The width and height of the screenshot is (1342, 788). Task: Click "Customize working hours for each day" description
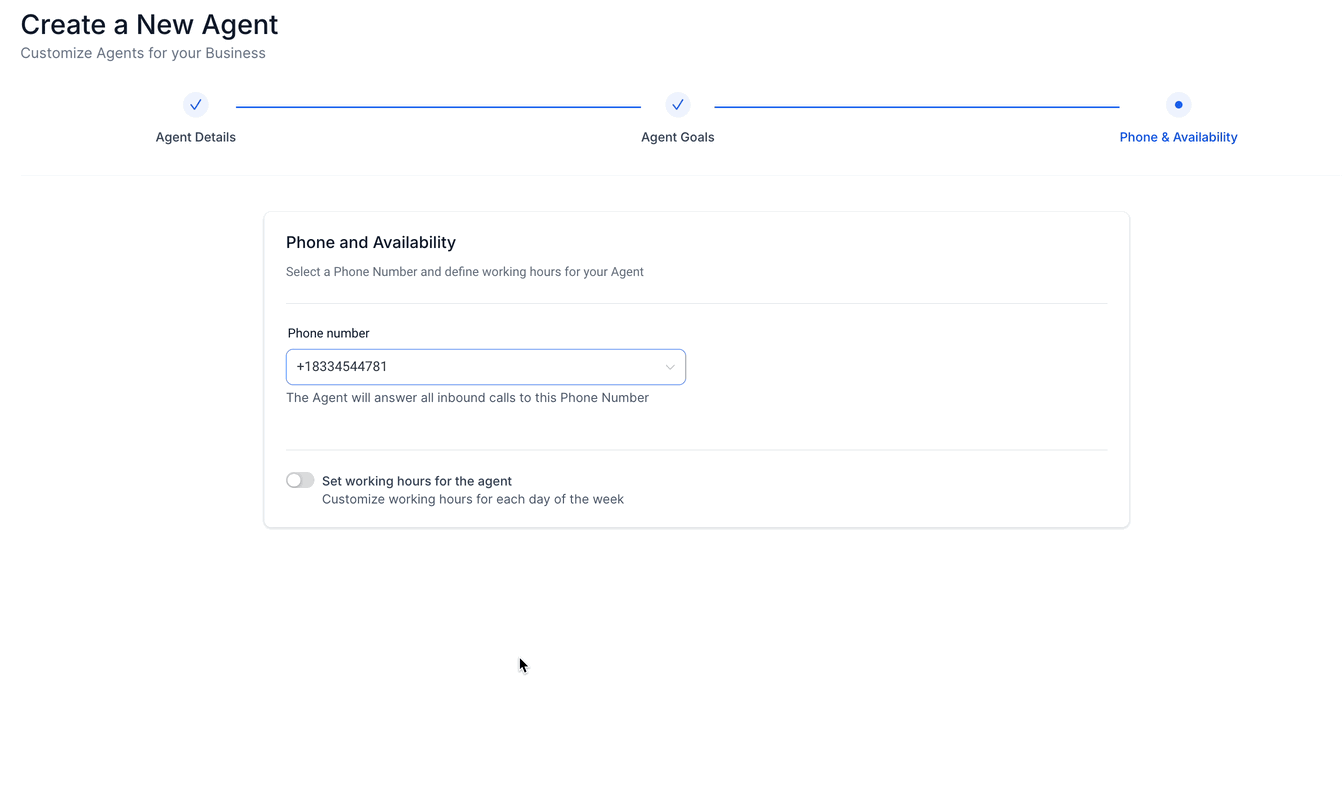473,499
